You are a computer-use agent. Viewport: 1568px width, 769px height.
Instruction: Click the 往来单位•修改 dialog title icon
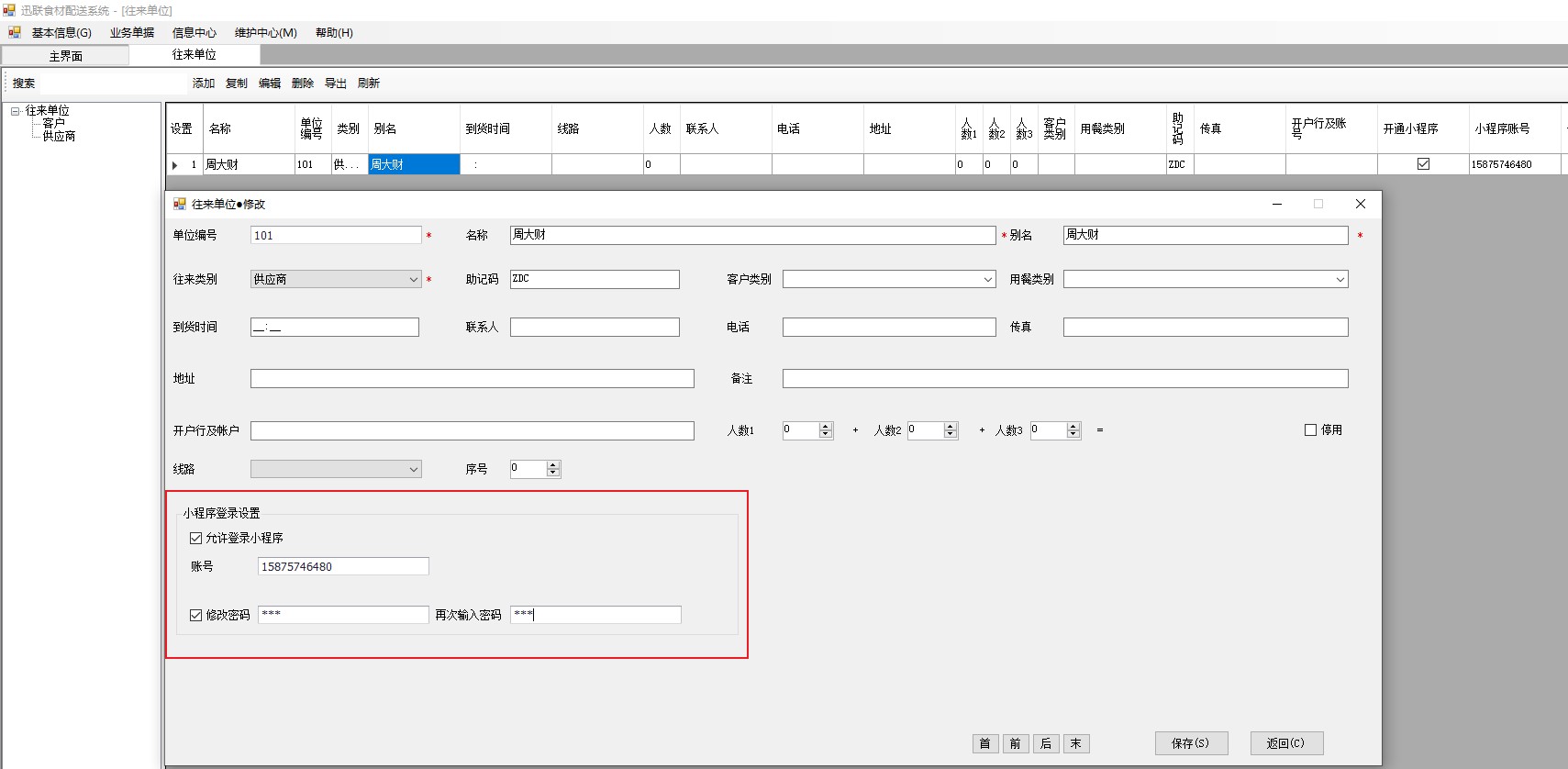[180, 204]
